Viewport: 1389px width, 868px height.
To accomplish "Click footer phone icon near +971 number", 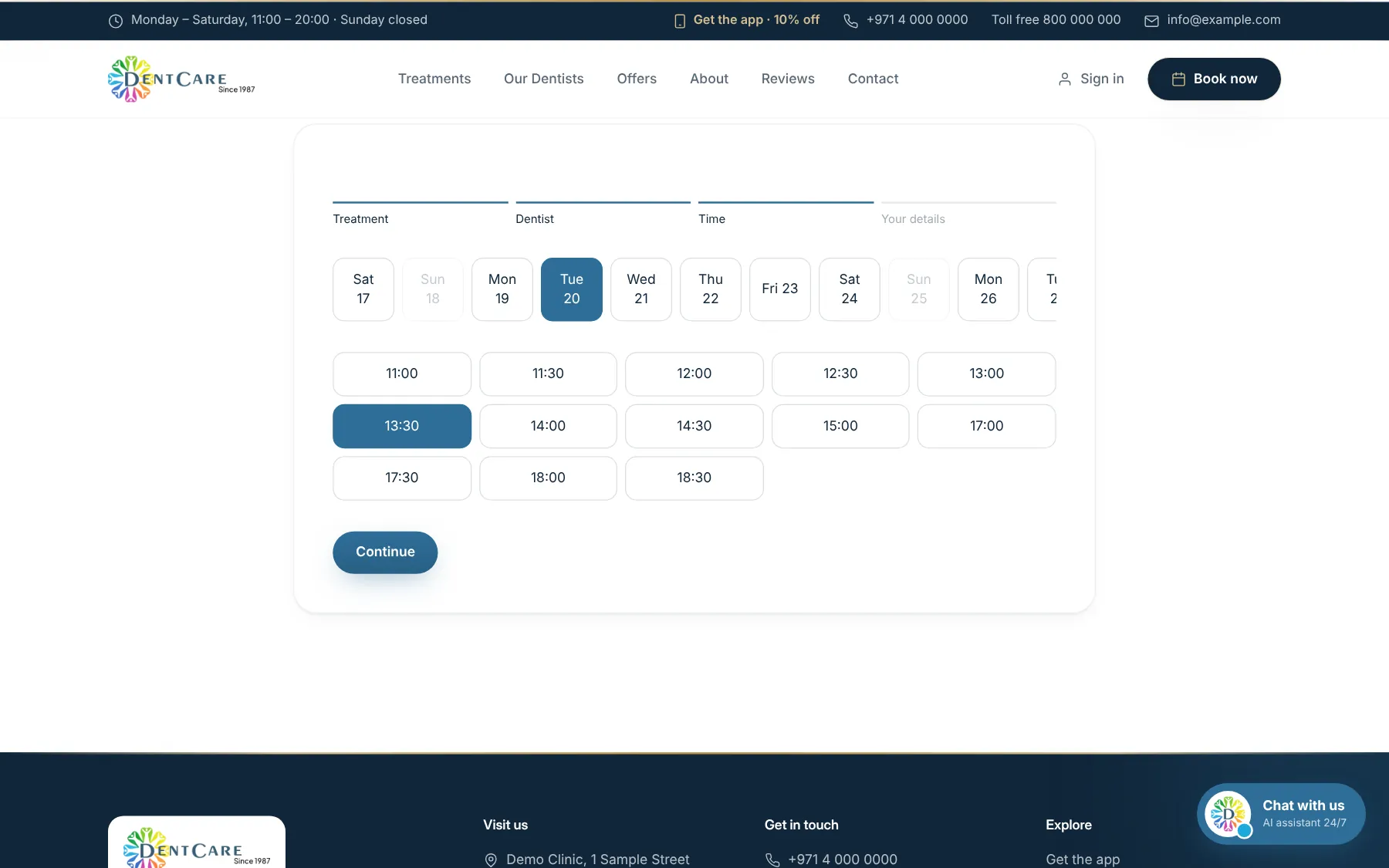I will [x=772, y=860].
